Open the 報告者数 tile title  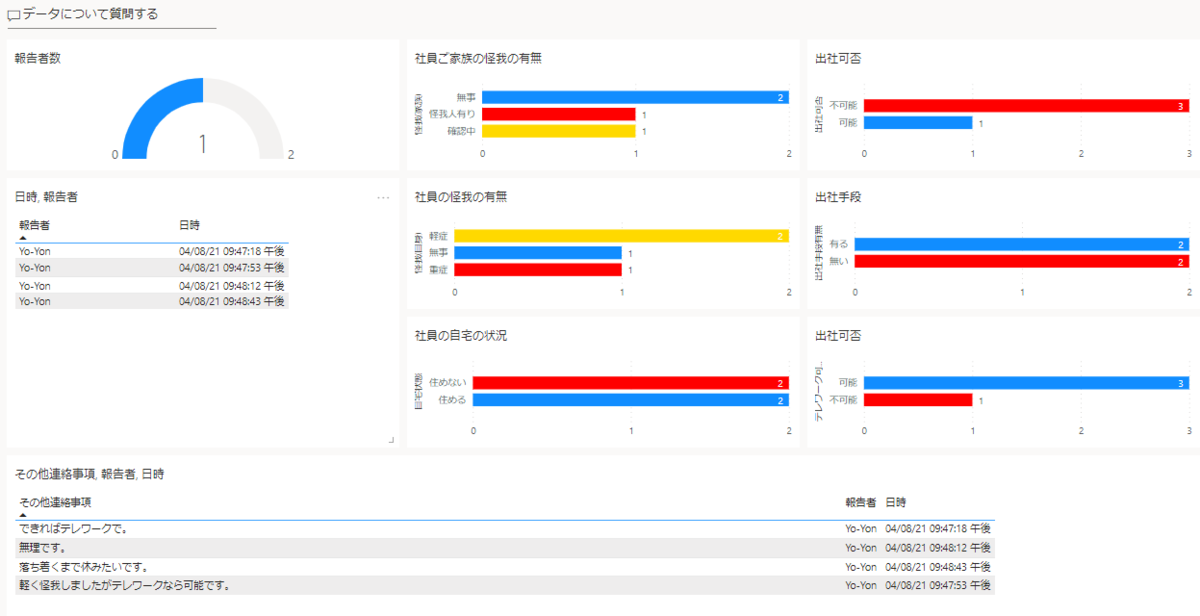[38, 59]
